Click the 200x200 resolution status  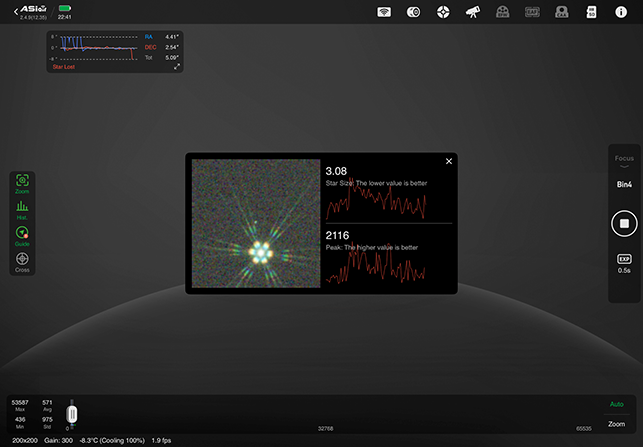point(25,440)
